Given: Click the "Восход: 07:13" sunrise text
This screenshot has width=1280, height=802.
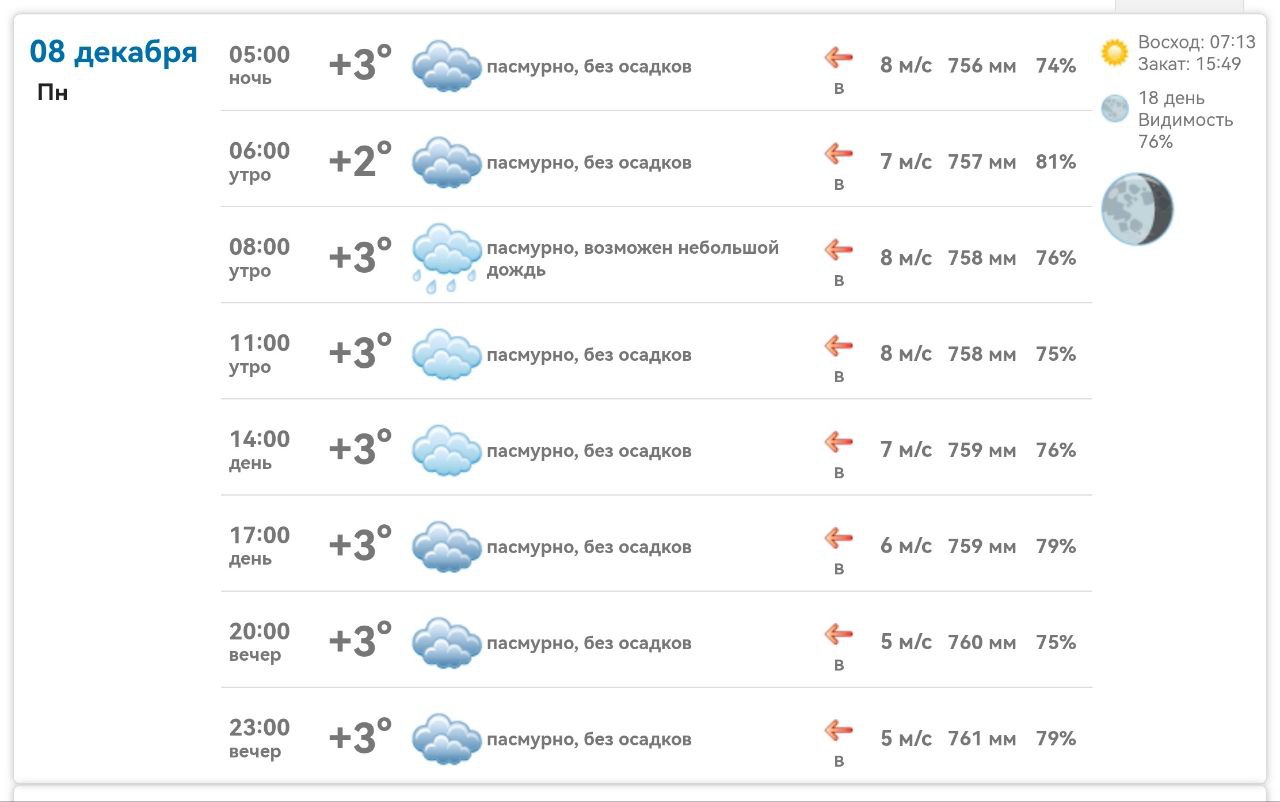Looking at the screenshot, I should pos(1196,43).
